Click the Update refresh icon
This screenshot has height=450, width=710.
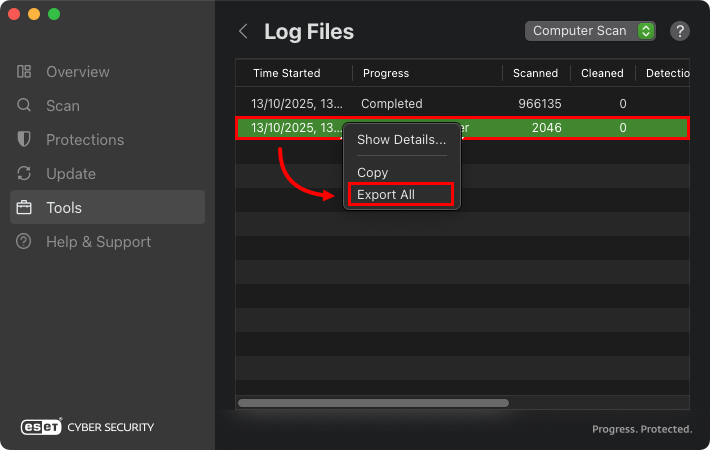[x=24, y=174]
